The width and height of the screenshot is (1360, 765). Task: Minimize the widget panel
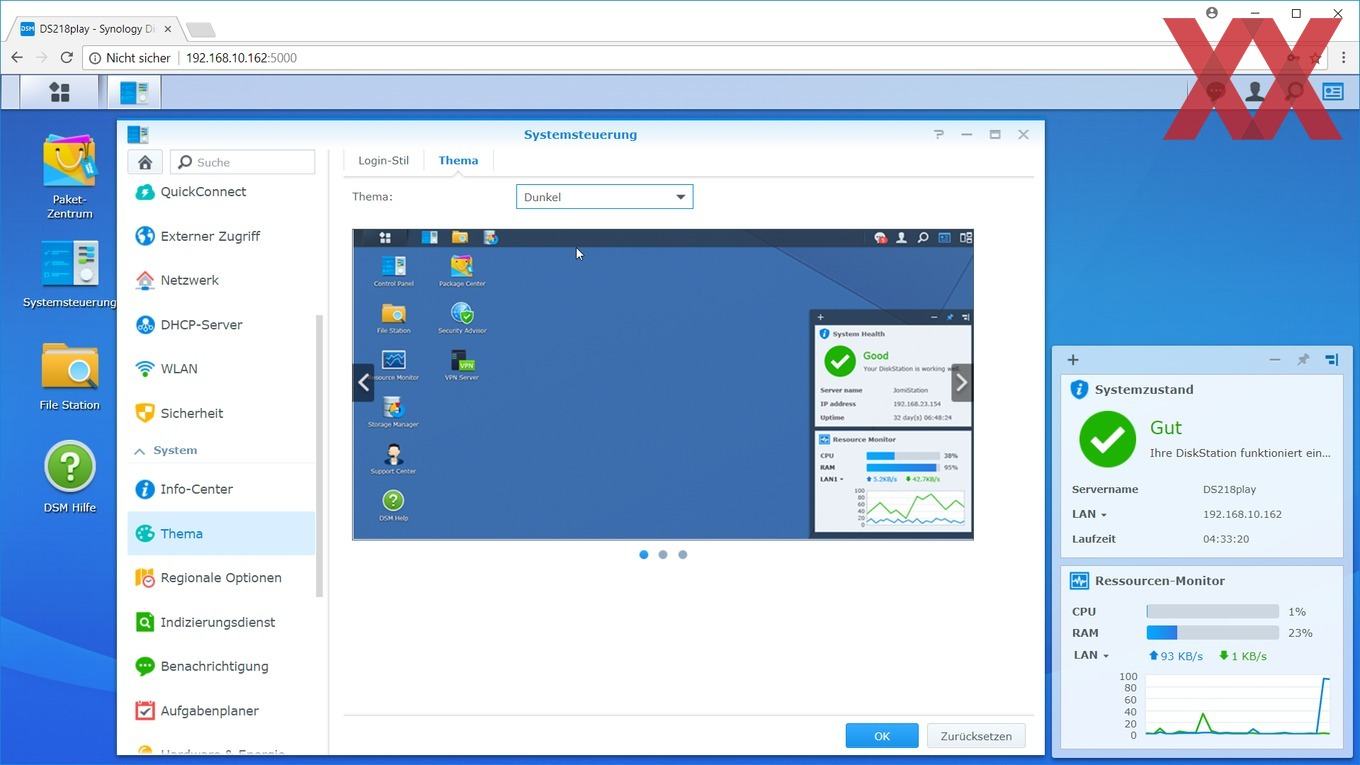click(x=1274, y=360)
